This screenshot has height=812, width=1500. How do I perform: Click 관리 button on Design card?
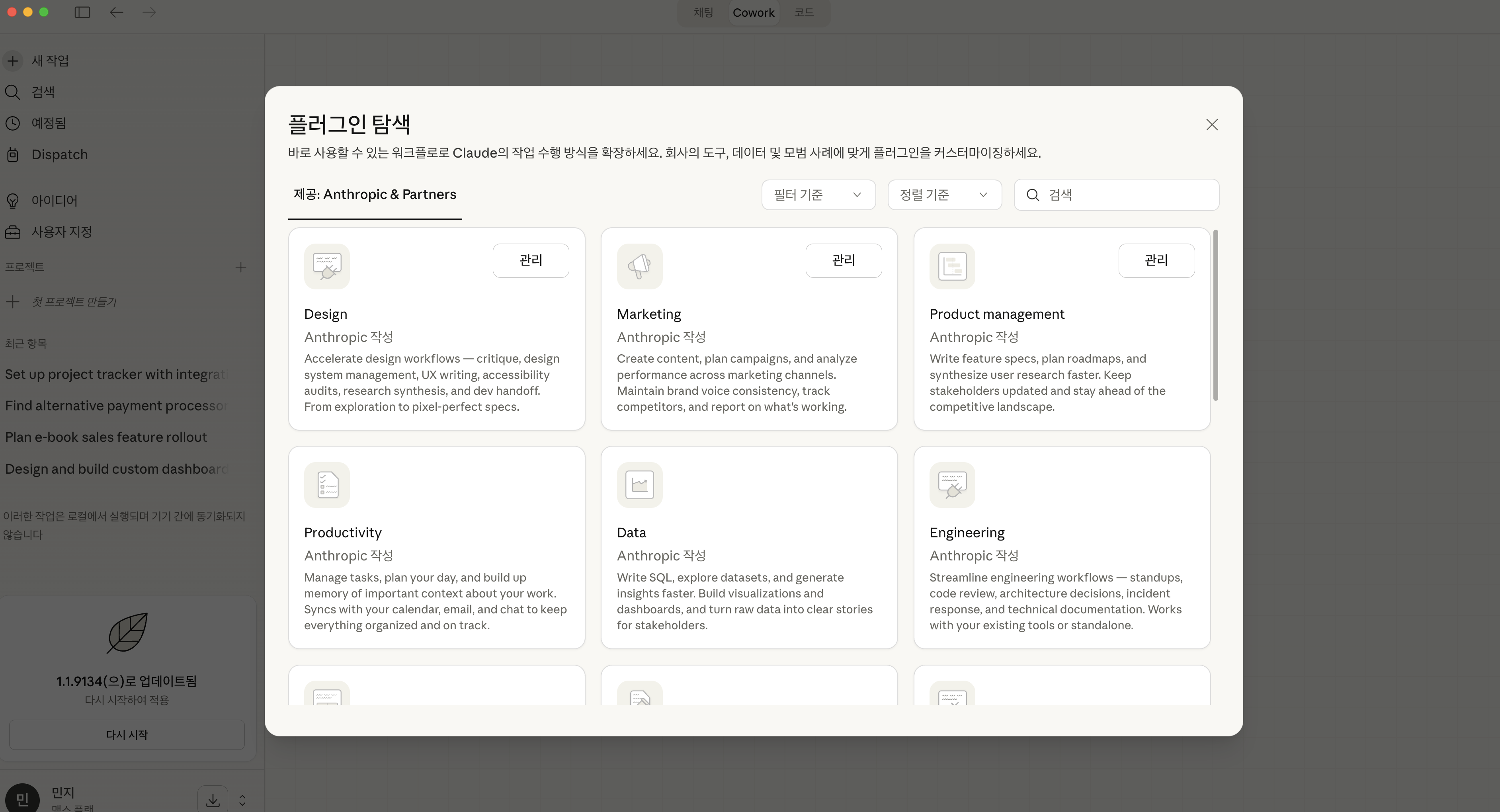(x=531, y=260)
